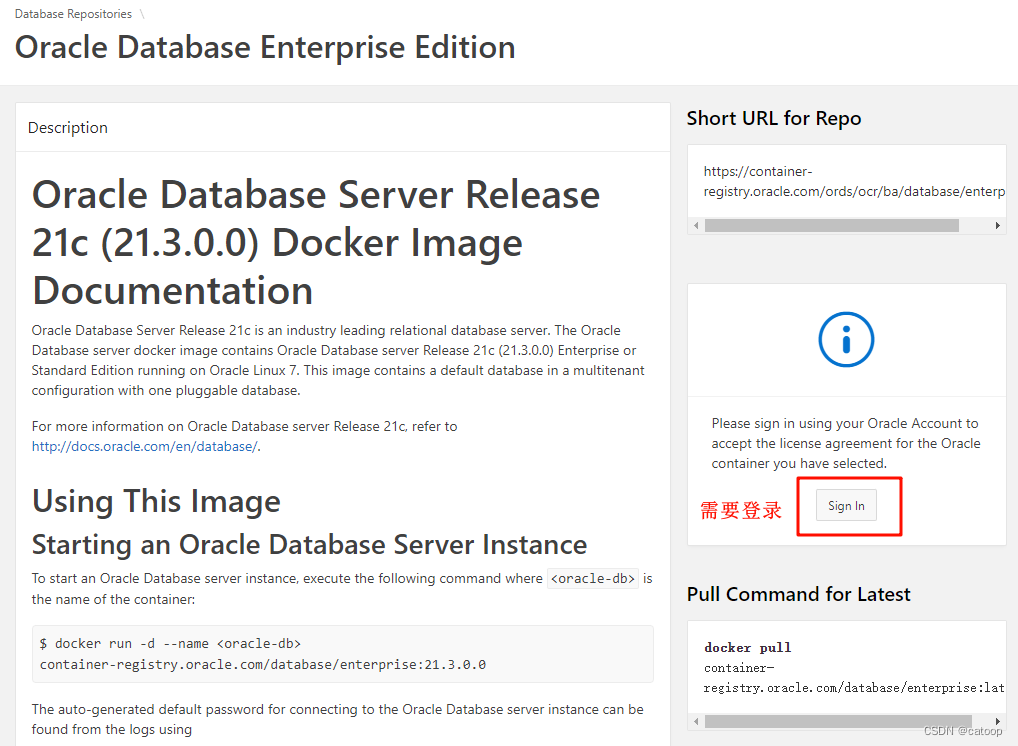Viewport: 1018px width, 746px height.
Task: Click the Sign In prompt message text
Action: click(846, 443)
